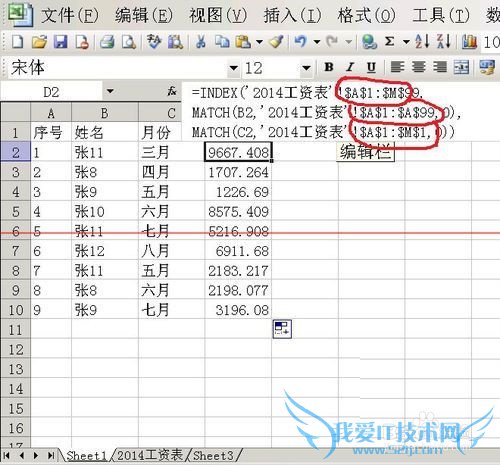Switch to the Sheet1 tab
The image size is (500, 465).
(87, 455)
